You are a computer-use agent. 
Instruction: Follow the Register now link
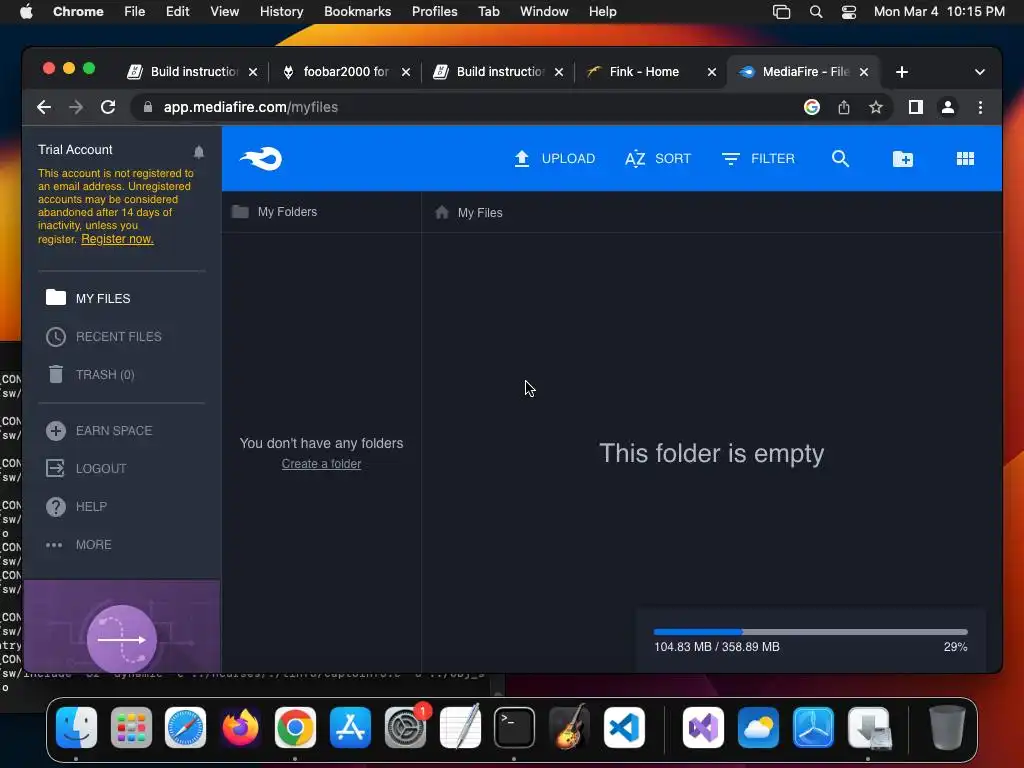pos(117,239)
